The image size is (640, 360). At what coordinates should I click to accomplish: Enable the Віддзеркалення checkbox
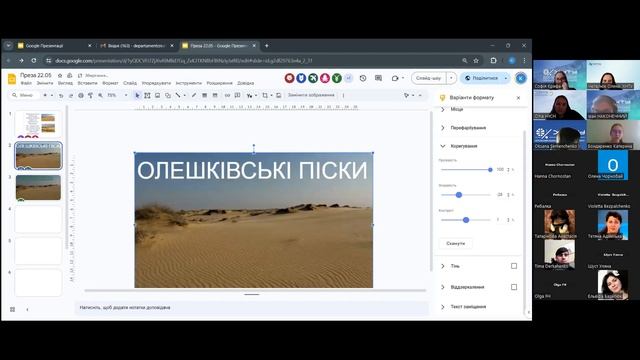(514, 287)
